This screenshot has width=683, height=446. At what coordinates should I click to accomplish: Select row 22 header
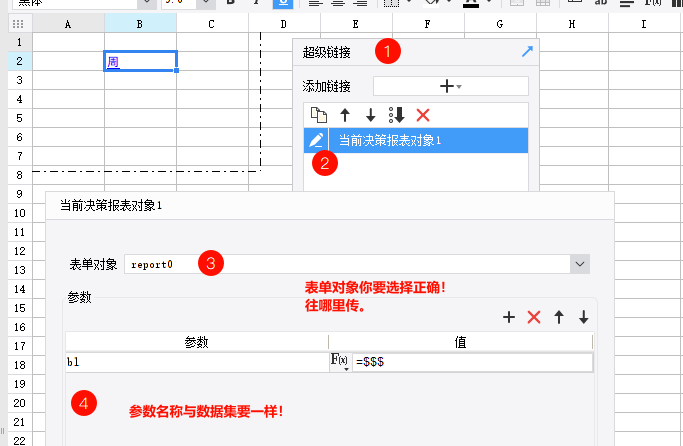click(20, 440)
